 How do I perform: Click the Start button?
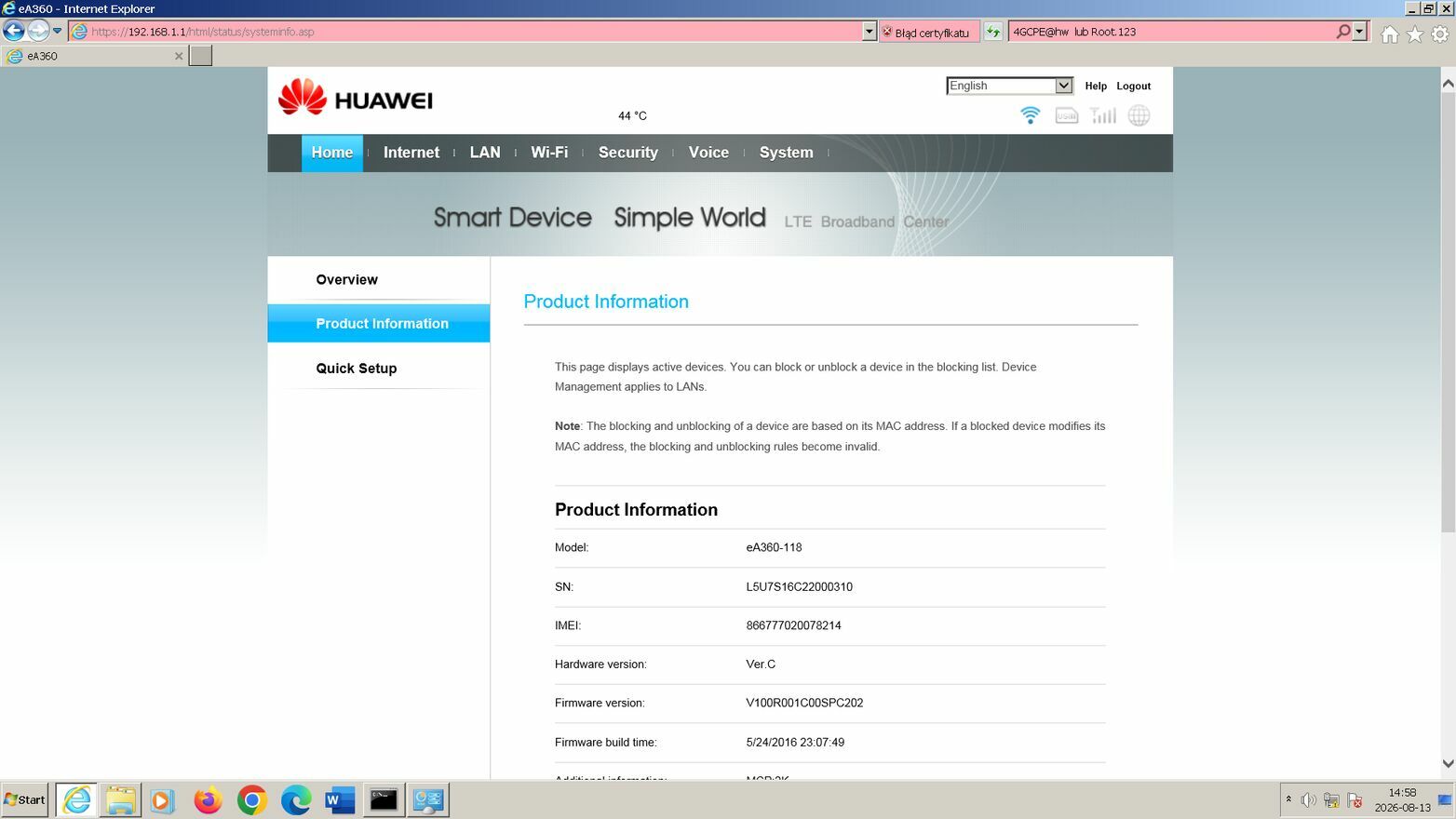25,799
